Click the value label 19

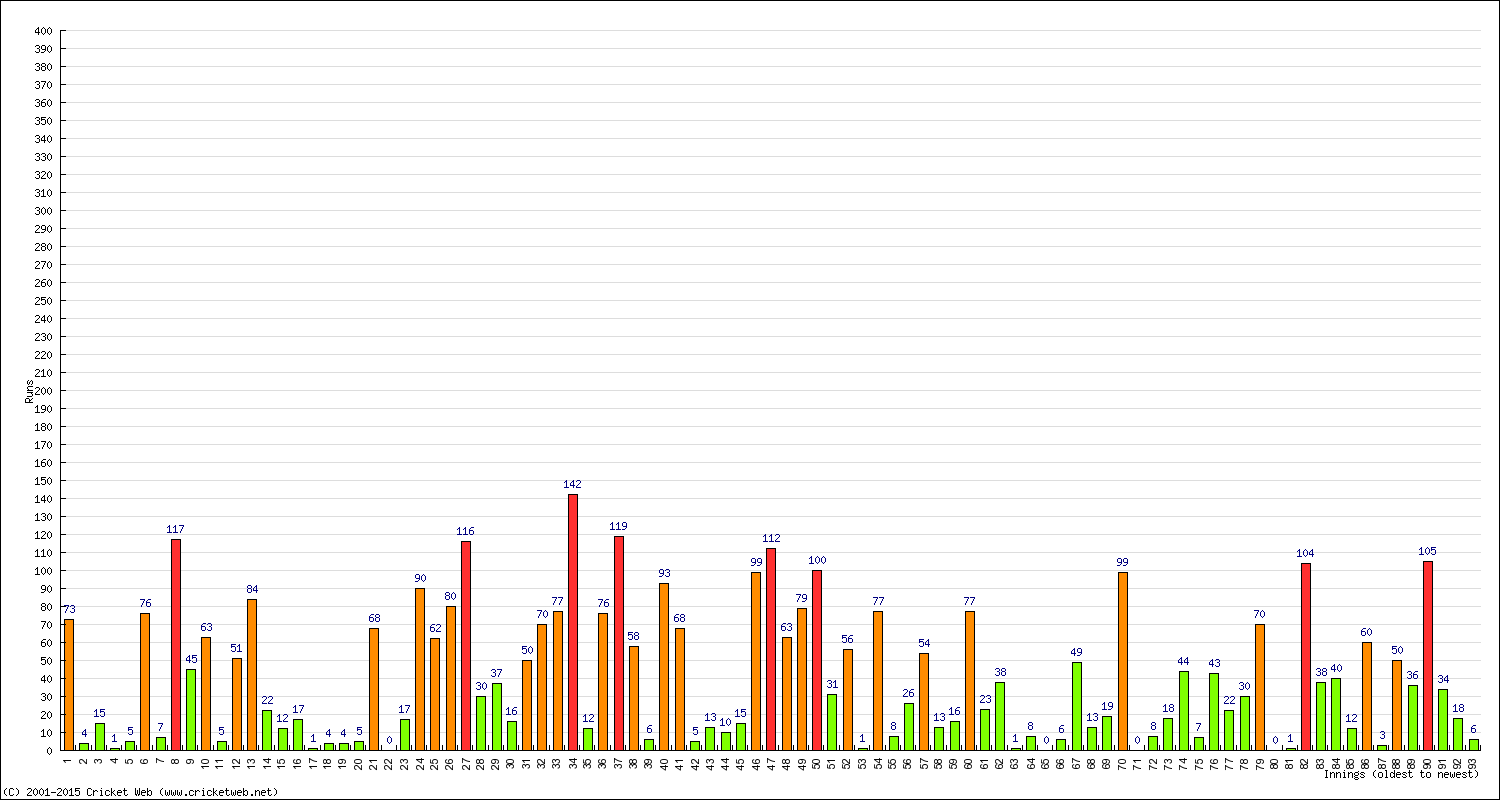pyautogui.click(x=1107, y=706)
